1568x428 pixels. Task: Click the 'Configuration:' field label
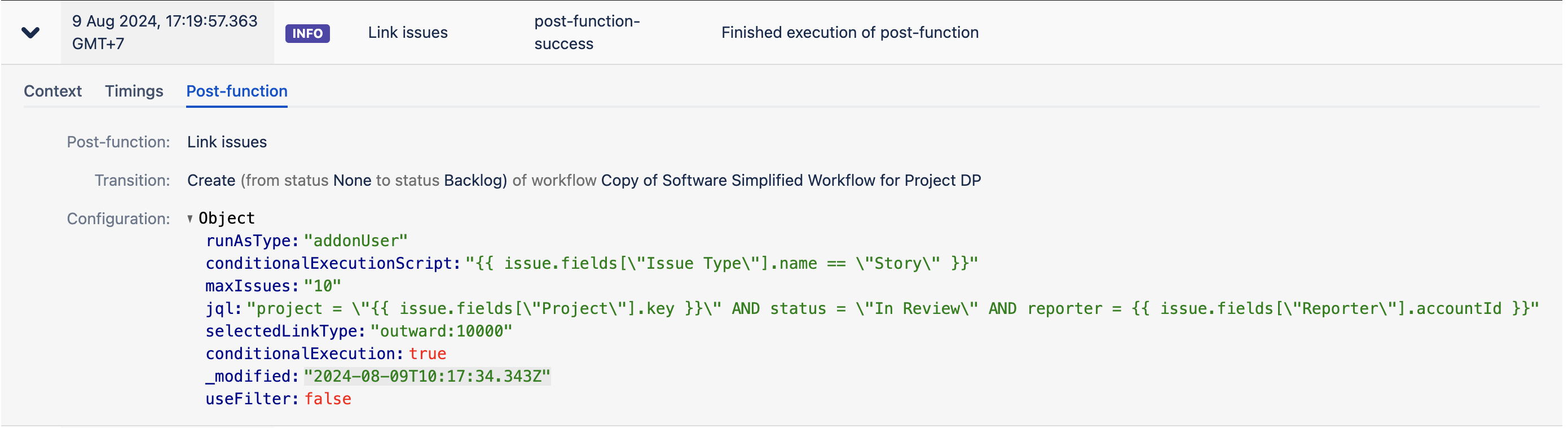118,219
